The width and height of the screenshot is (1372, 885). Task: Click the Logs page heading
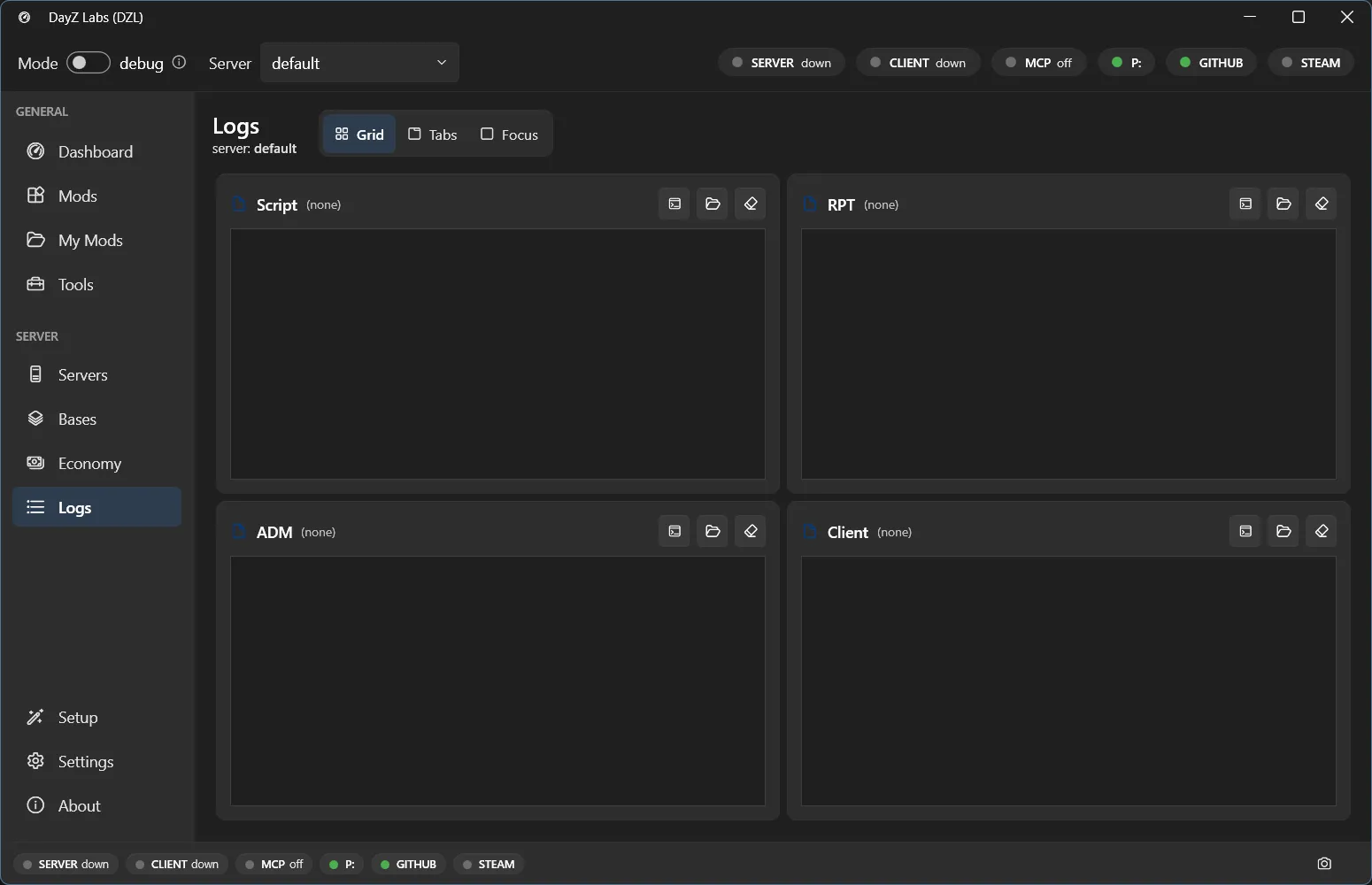point(235,127)
